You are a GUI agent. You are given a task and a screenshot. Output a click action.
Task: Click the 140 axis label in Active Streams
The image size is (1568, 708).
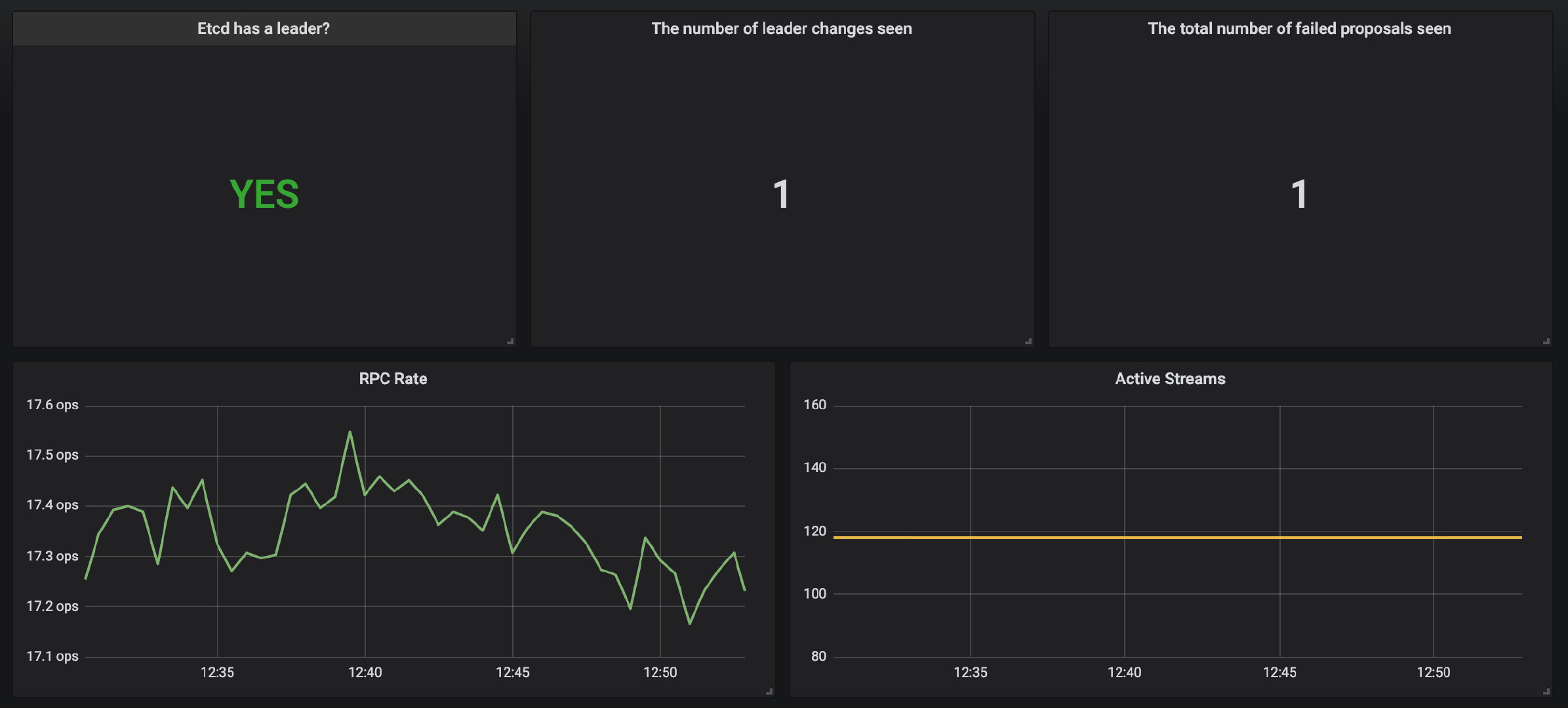coord(814,467)
